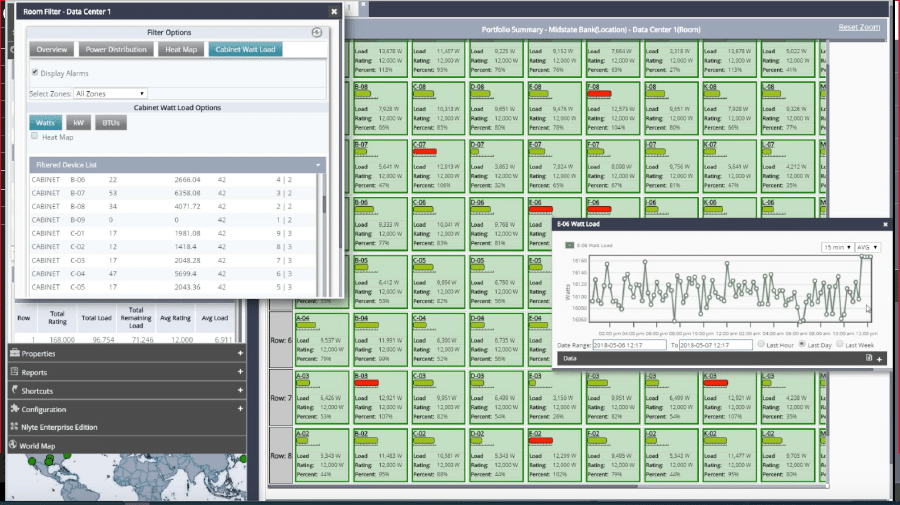
Task: Switch to the Overview tab
Action: tap(52, 49)
